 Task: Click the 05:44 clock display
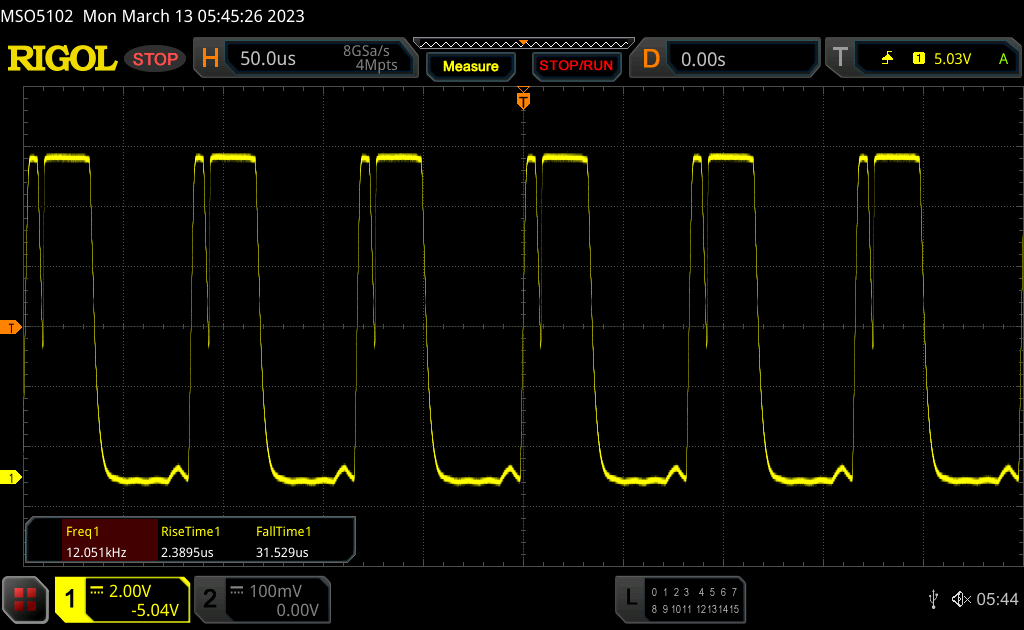point(997,599)
